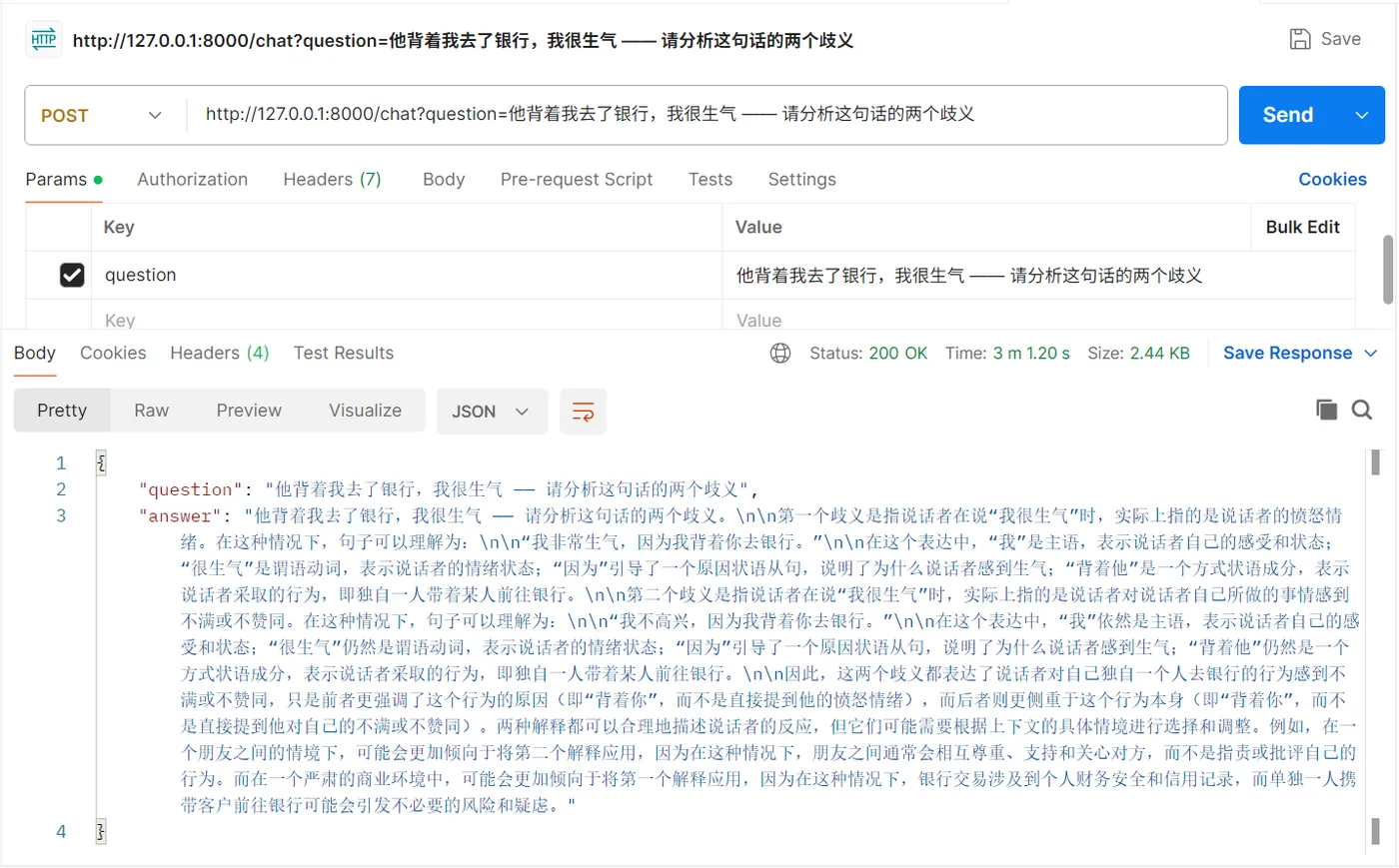
Task: Open the Headers (7) request tab
Action: [x=333, y=180]
